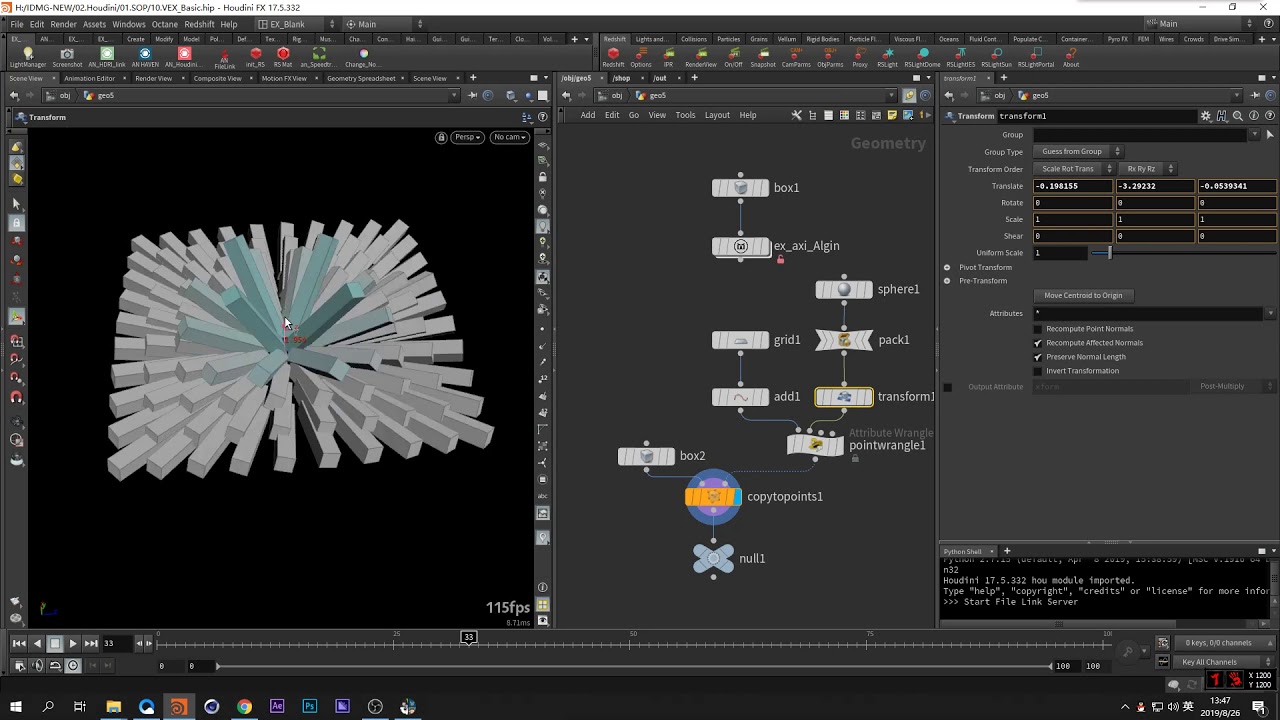This screenshot has width=1280, height=720.
Task: Open the Rx Ry Rz rotation order dropdown
Action: coord(1147,169)
